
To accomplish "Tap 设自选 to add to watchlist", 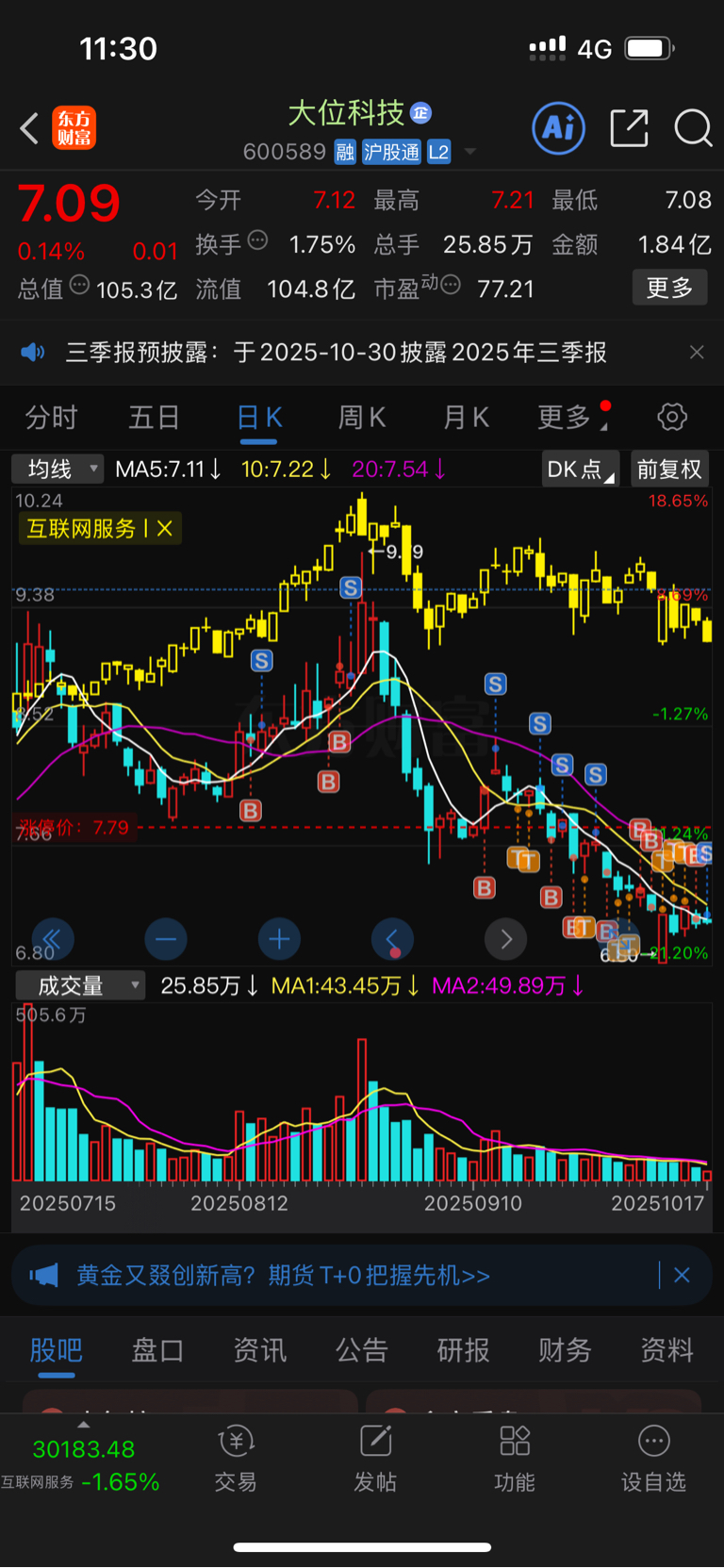I will click(x=653, y=1459).
